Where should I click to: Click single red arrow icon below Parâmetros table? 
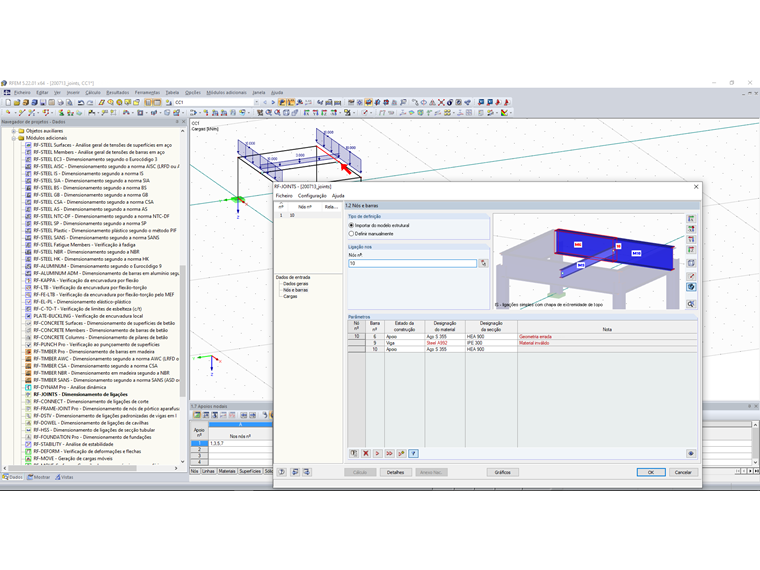[378, 454]
